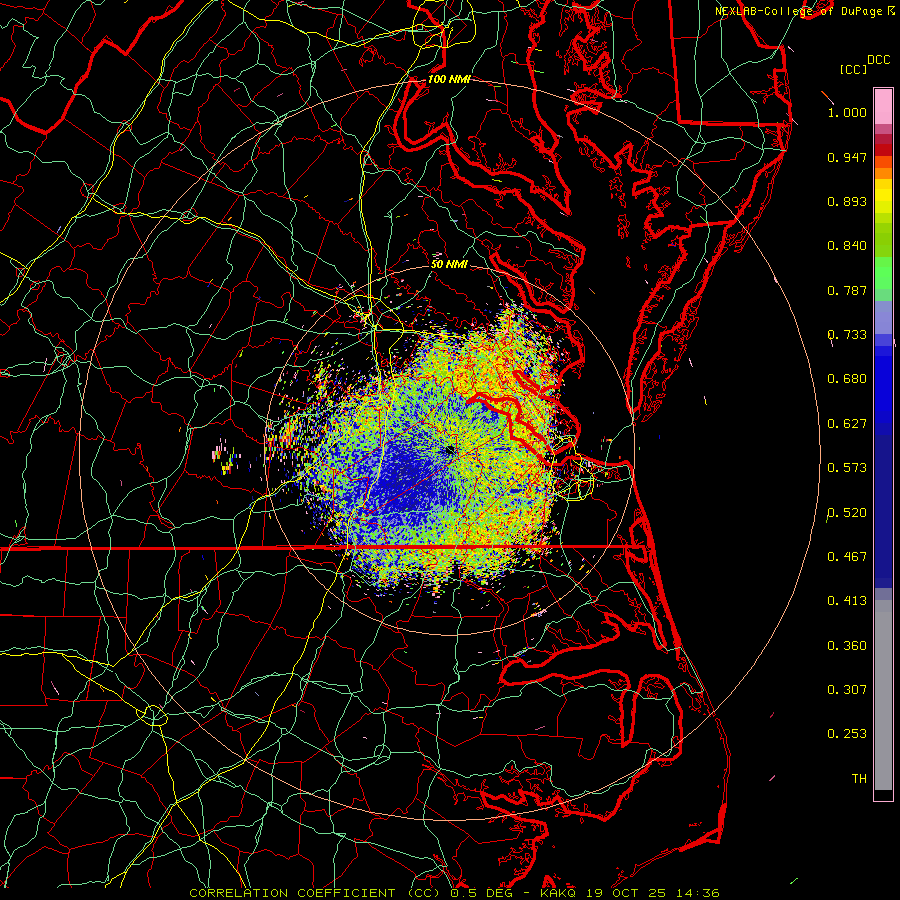Click the 0.787 scale value
Screen dimensions: 900x900
847,290
